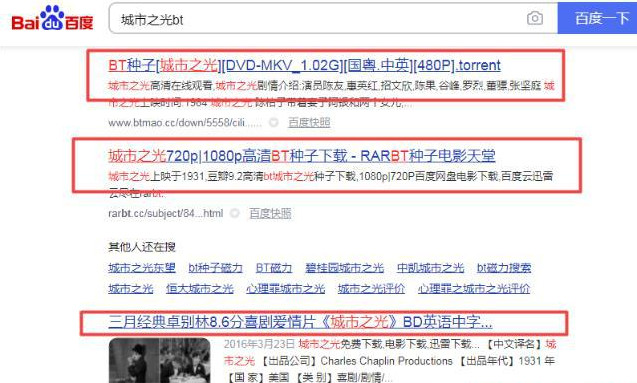
Task: Select related search 恒大城市之光
Action: 200,289
